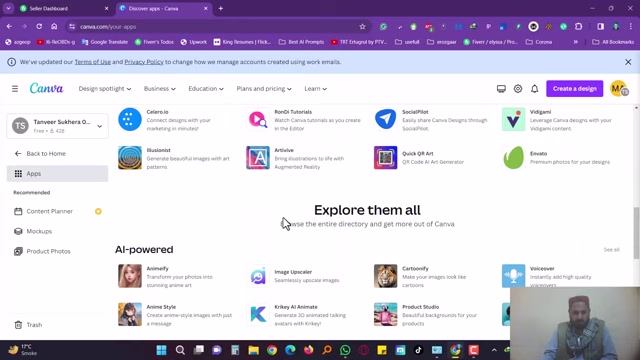
Task: Click the desktop app monitor icon
Action: 501,89
